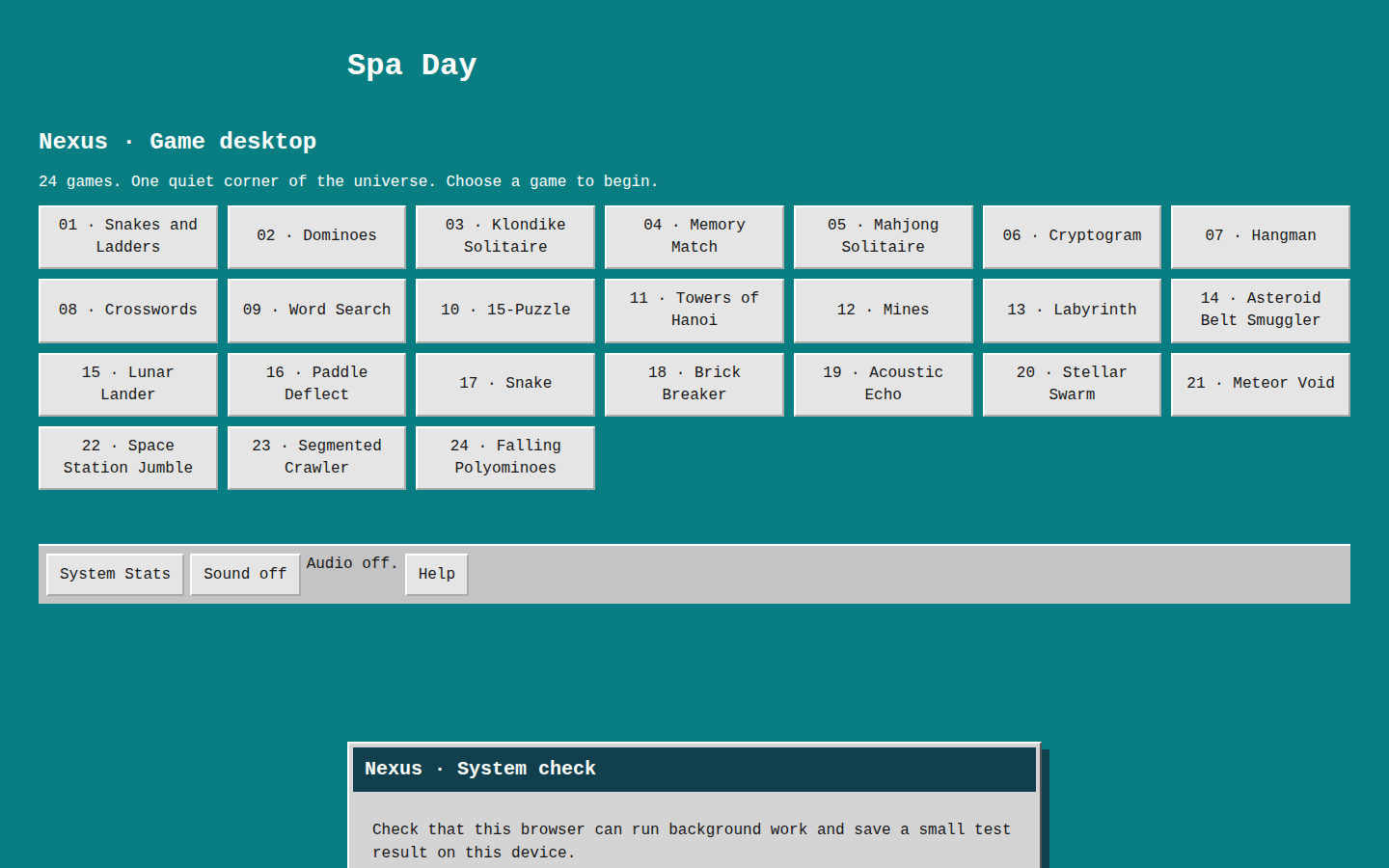Click the 'Nexus · System check' title bar
This screenshot has width=1389, height=868.
coord(694,770)
